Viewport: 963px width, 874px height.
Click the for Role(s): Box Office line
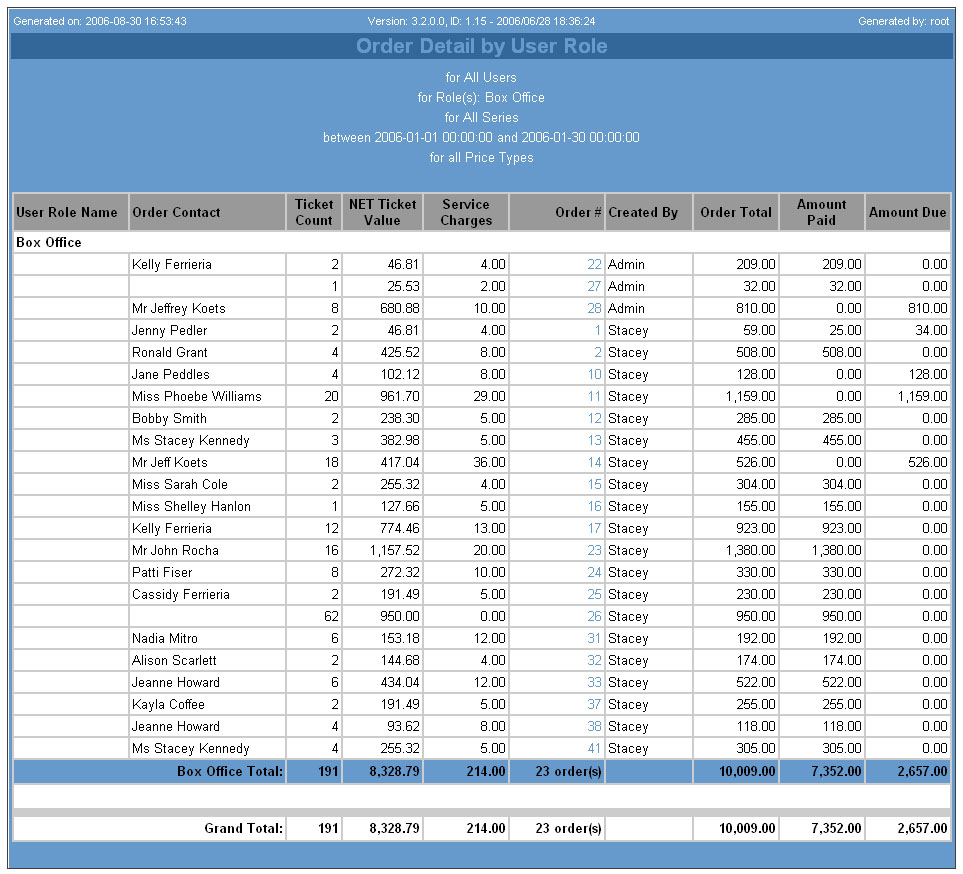[482, 98]
